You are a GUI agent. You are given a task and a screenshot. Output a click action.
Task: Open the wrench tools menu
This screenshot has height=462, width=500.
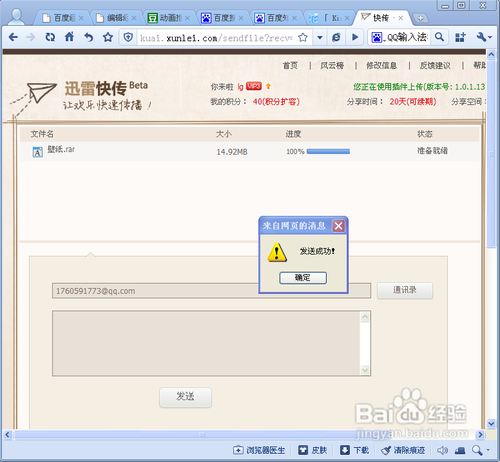484,37
